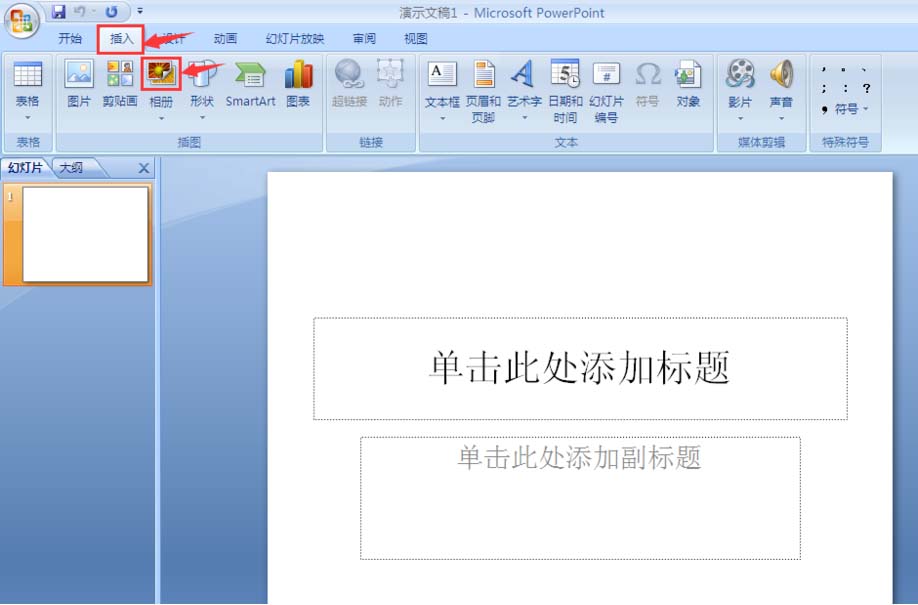Expand the 相册 dropdown arrow
The image size is (918, 605).
point(161,118)
